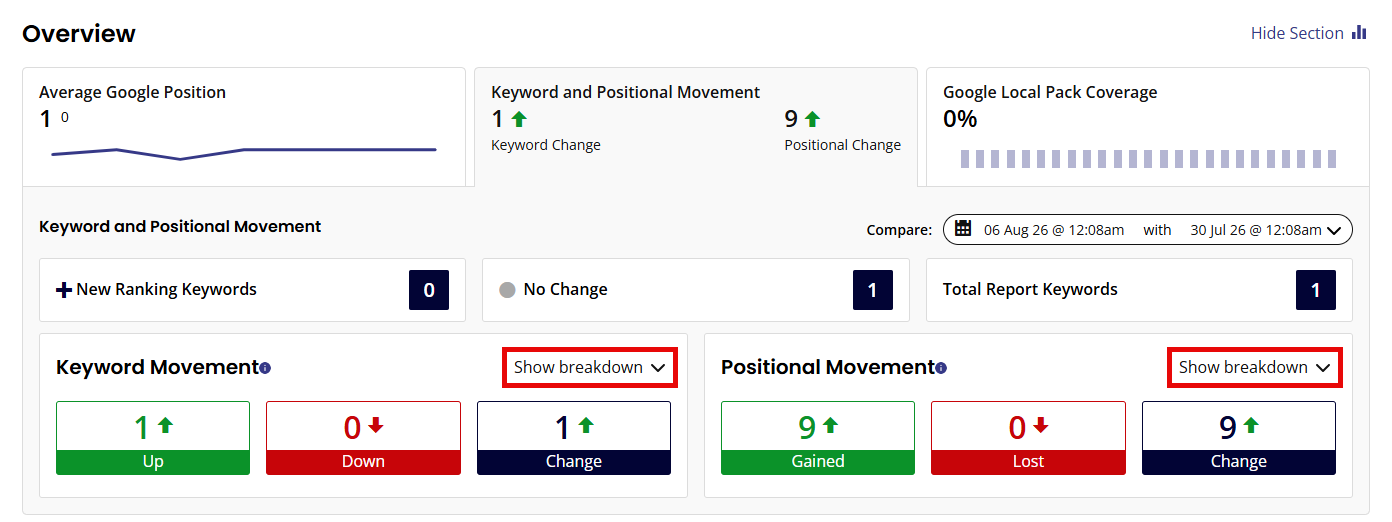The width and height of the screenshot is (1392, 522).
Task: Click the info icon next to Keyword Movement
Action: [265, 368]
